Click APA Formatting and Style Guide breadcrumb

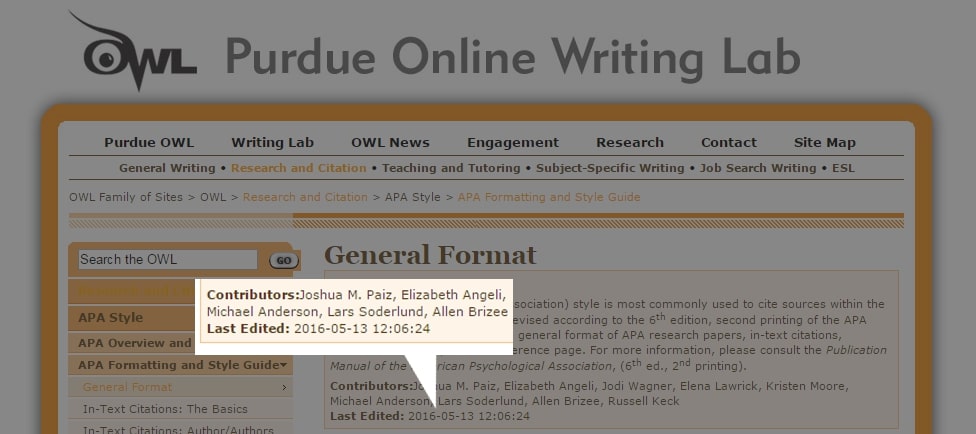[549, 197]
